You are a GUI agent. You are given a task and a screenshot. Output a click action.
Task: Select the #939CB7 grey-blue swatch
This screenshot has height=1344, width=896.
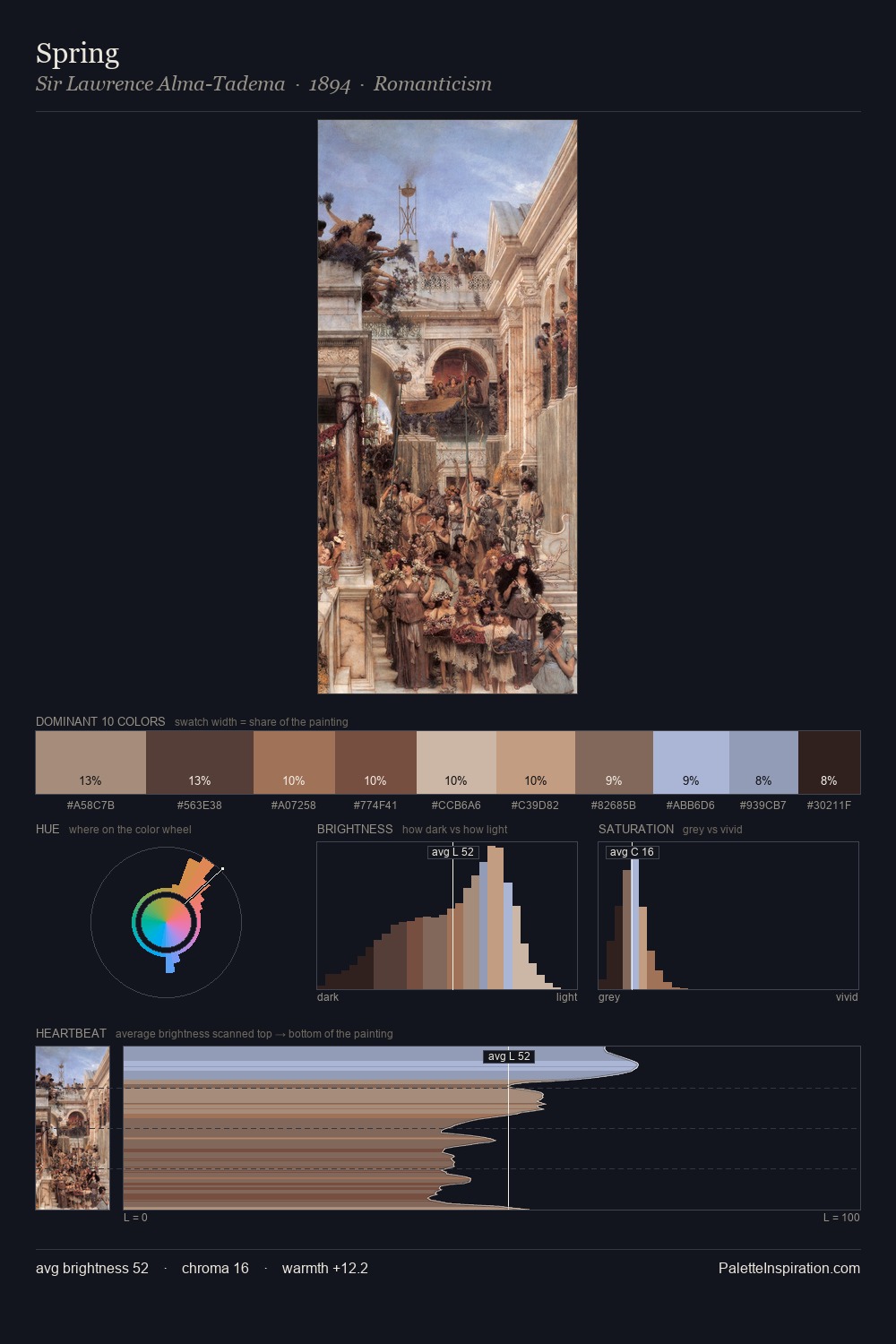click(x=763, y=762)
